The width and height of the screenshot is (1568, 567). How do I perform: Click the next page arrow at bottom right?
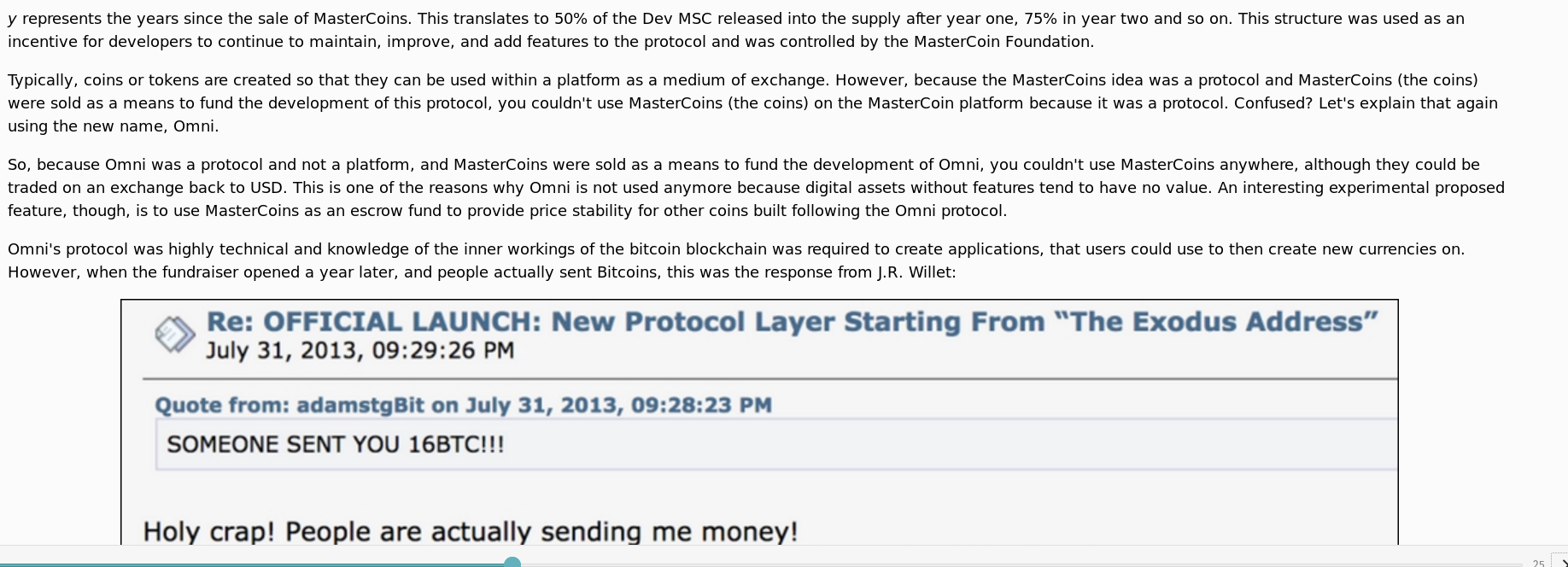coord(1560,562)
